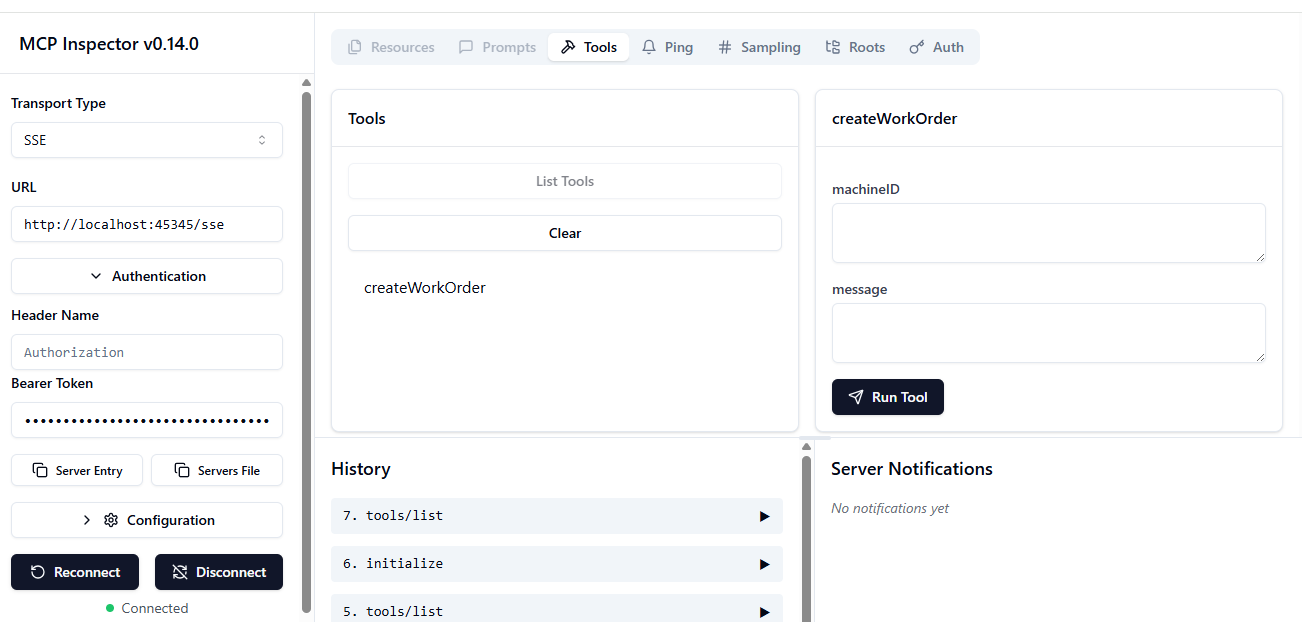Image resolution: width=1302 pixels, height=622 pixels.
Task: Click the message text area
Action: click(x=1049, y=333)
